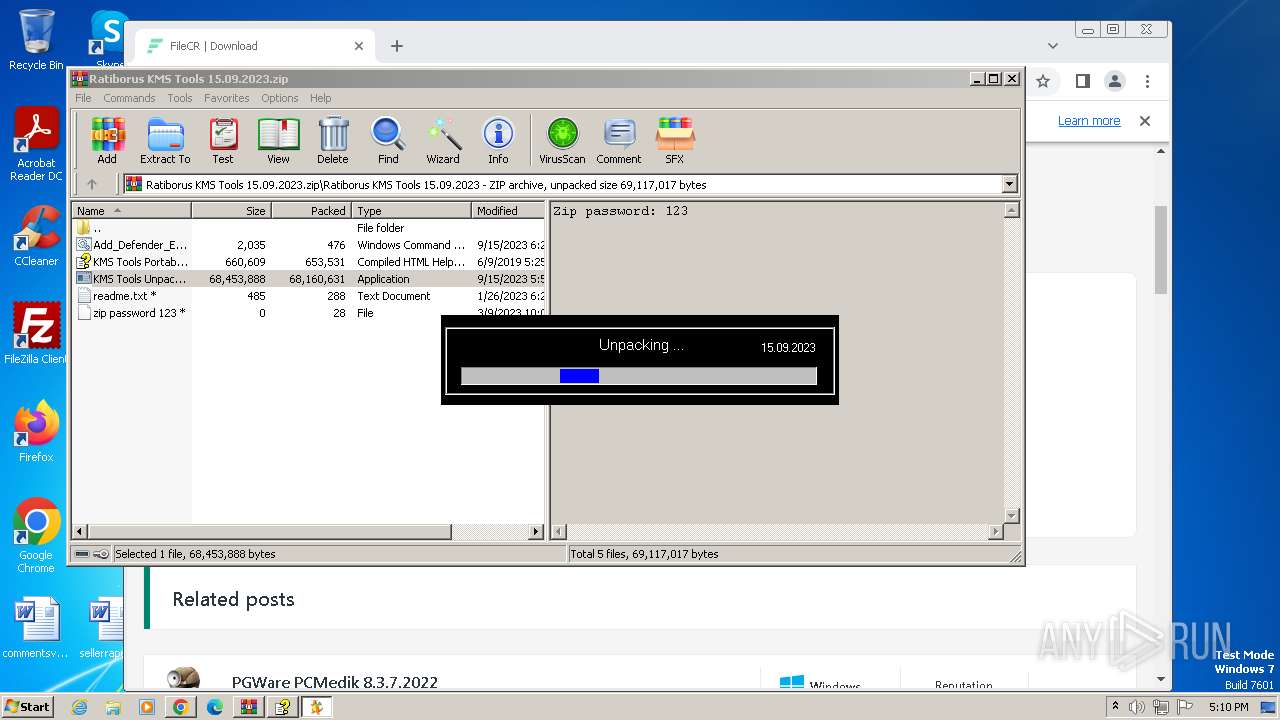Open the Favorites menu
Screen dimensions: 1280x720
point(227,98)
